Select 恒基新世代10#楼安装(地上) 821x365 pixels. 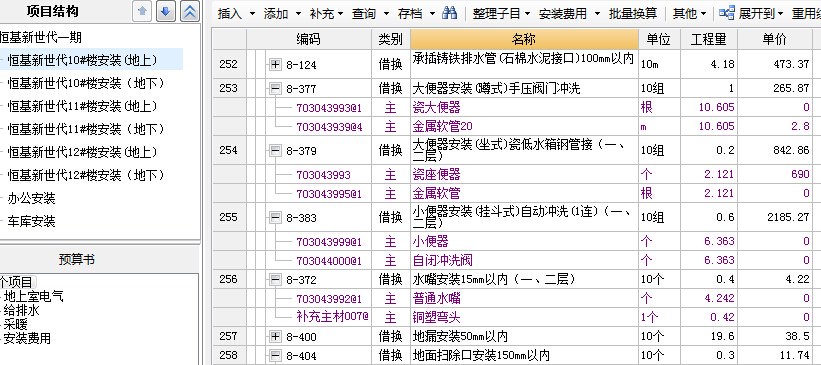(x=82, y=60)
